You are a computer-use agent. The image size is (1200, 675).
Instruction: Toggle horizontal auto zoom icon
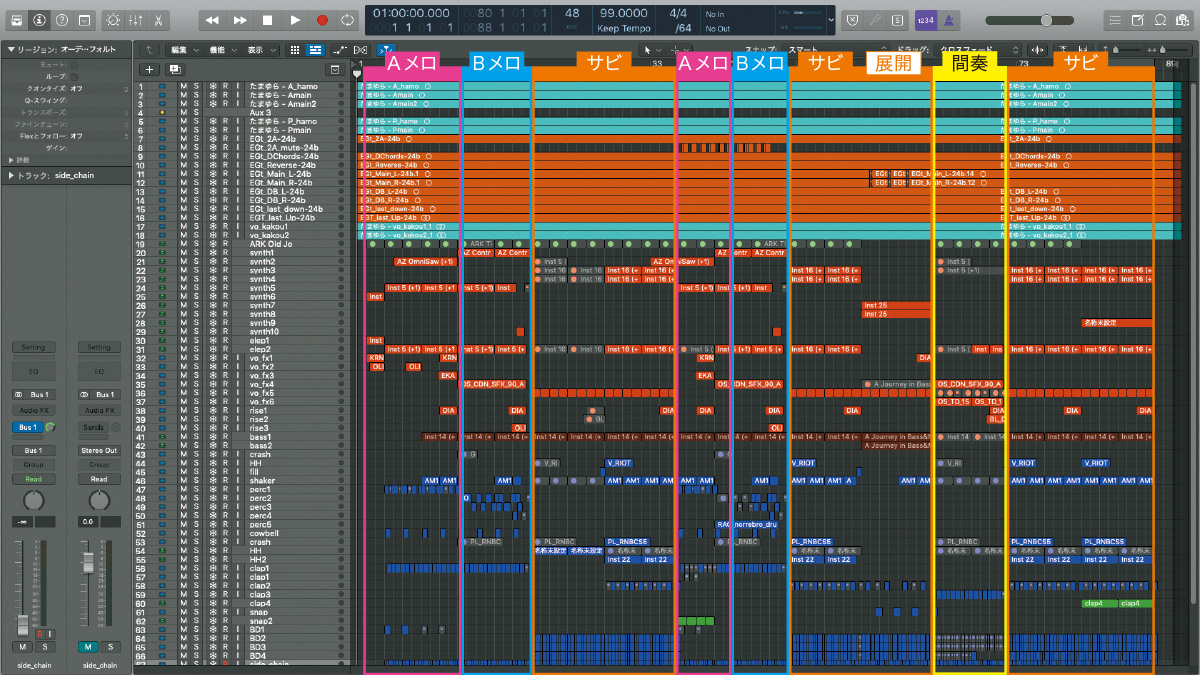[1081, 49]
